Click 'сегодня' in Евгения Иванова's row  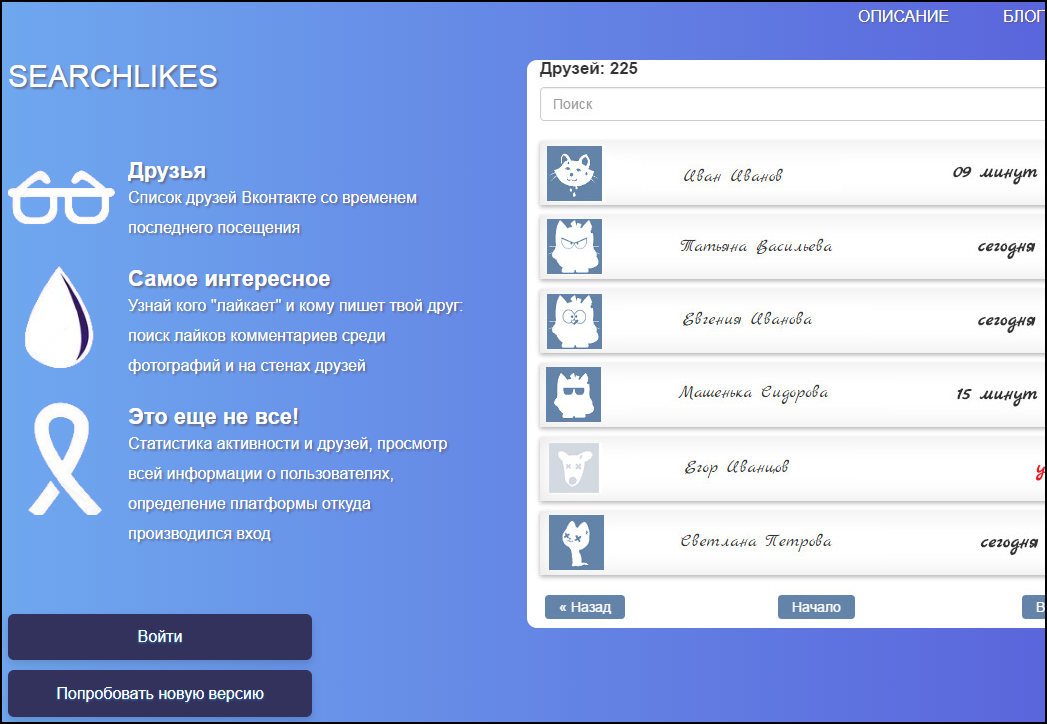point(1006,321)
